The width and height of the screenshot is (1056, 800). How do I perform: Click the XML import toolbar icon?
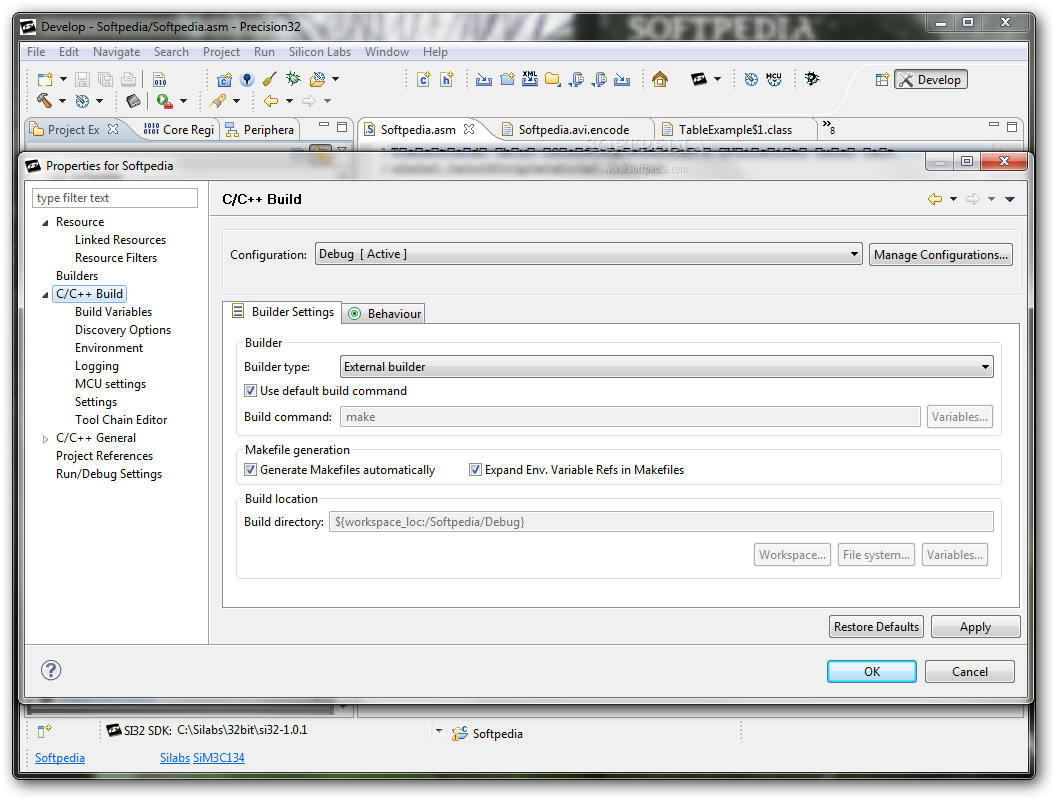coord(530,79)
